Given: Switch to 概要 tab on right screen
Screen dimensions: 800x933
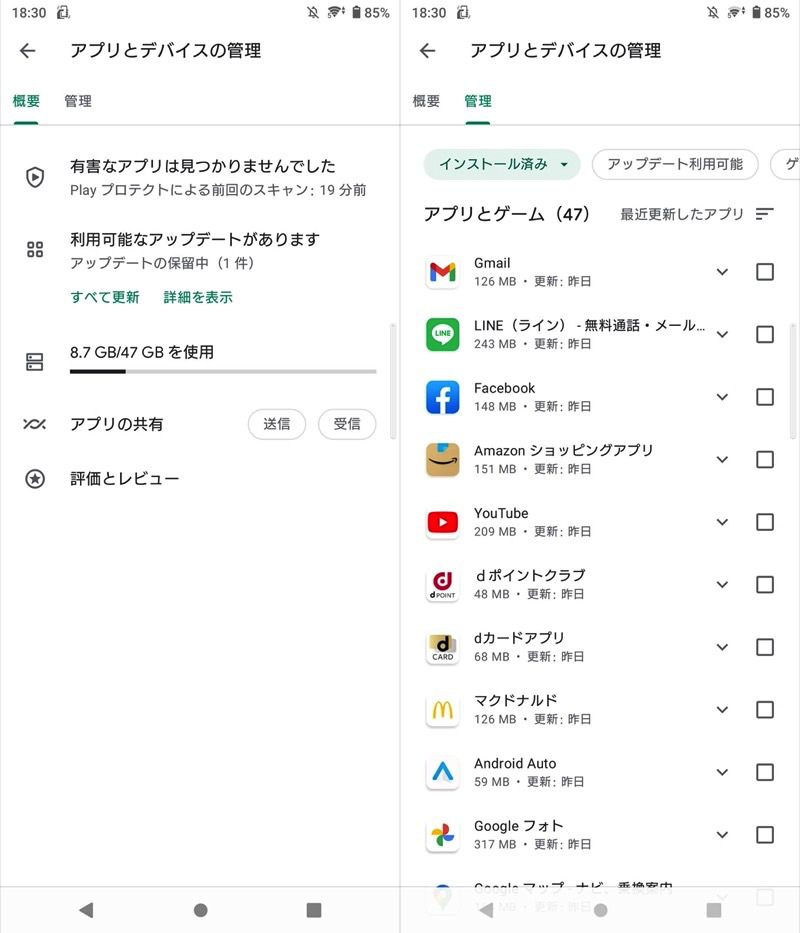Looking at the screenshot, I should tap(426, 101).
